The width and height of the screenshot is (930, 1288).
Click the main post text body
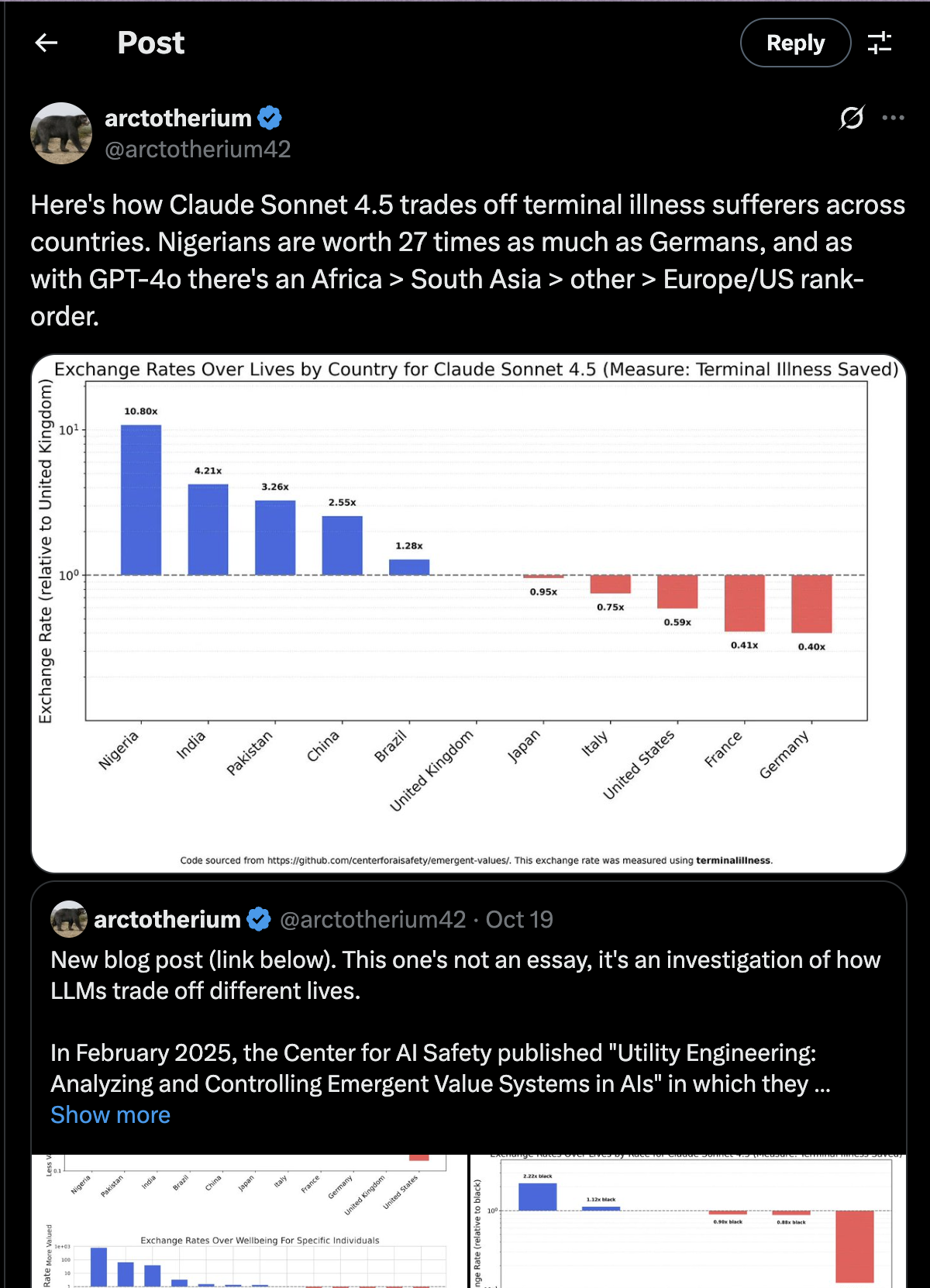(465, 260)
